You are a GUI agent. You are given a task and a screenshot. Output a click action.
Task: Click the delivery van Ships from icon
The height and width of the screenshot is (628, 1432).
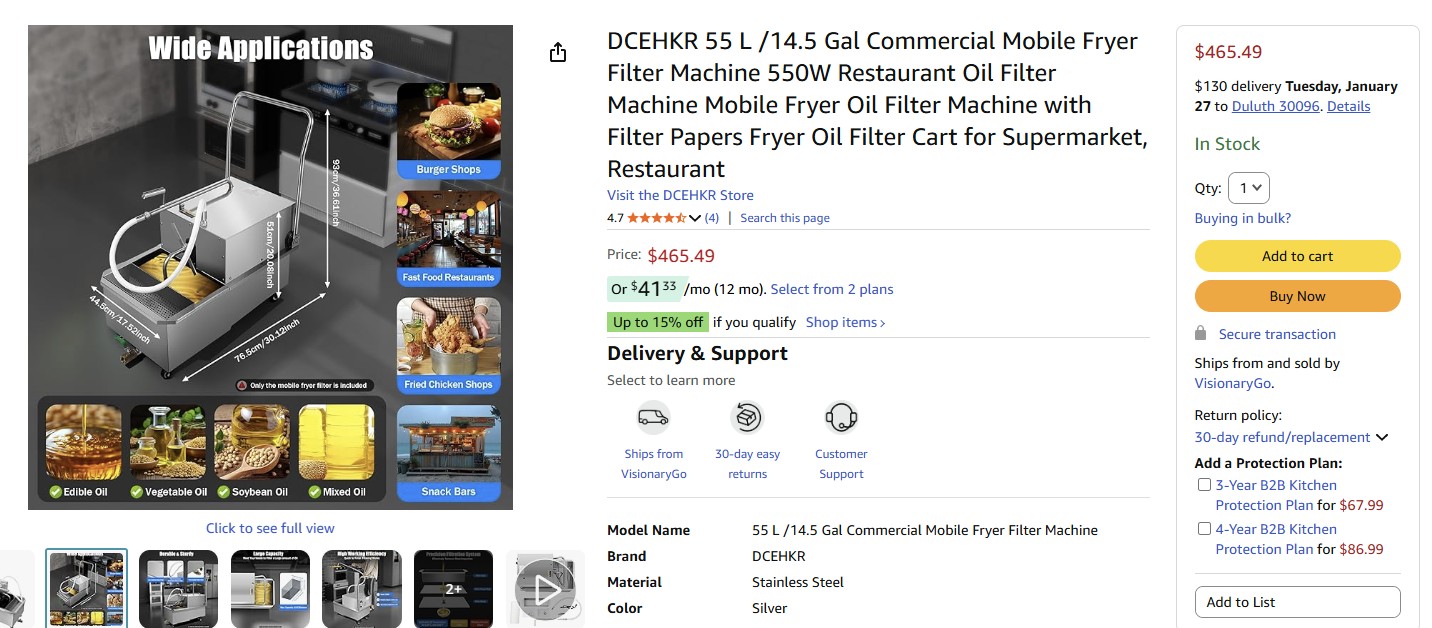[653, 417]
